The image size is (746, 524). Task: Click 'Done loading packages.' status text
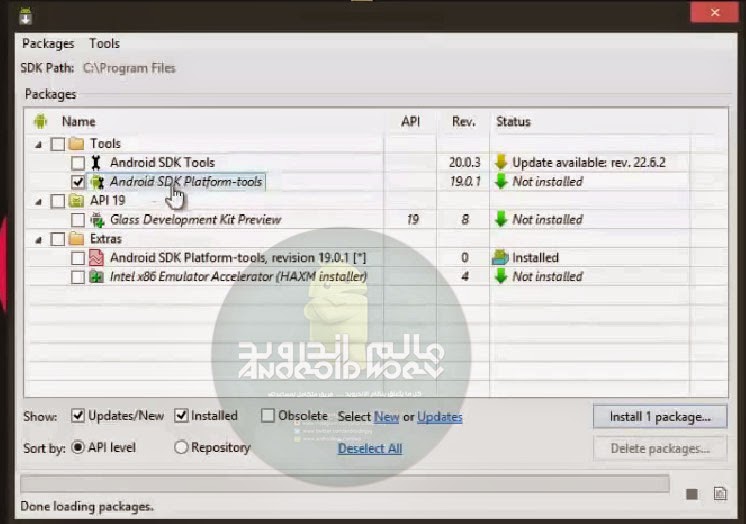pyautogui.click(x=87, y=506)
